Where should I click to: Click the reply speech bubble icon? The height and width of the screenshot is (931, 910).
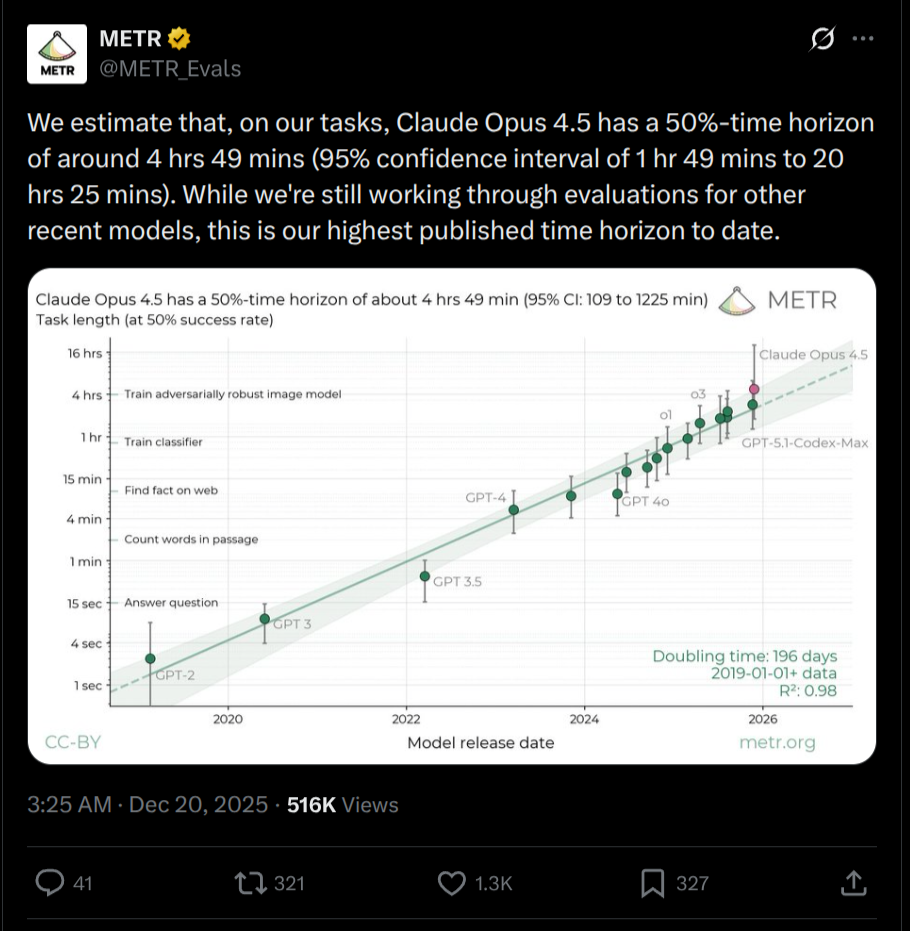coord(50,882)
